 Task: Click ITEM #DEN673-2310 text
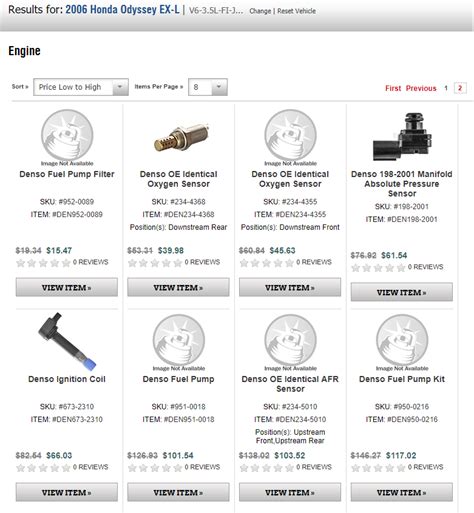[67, 419]
